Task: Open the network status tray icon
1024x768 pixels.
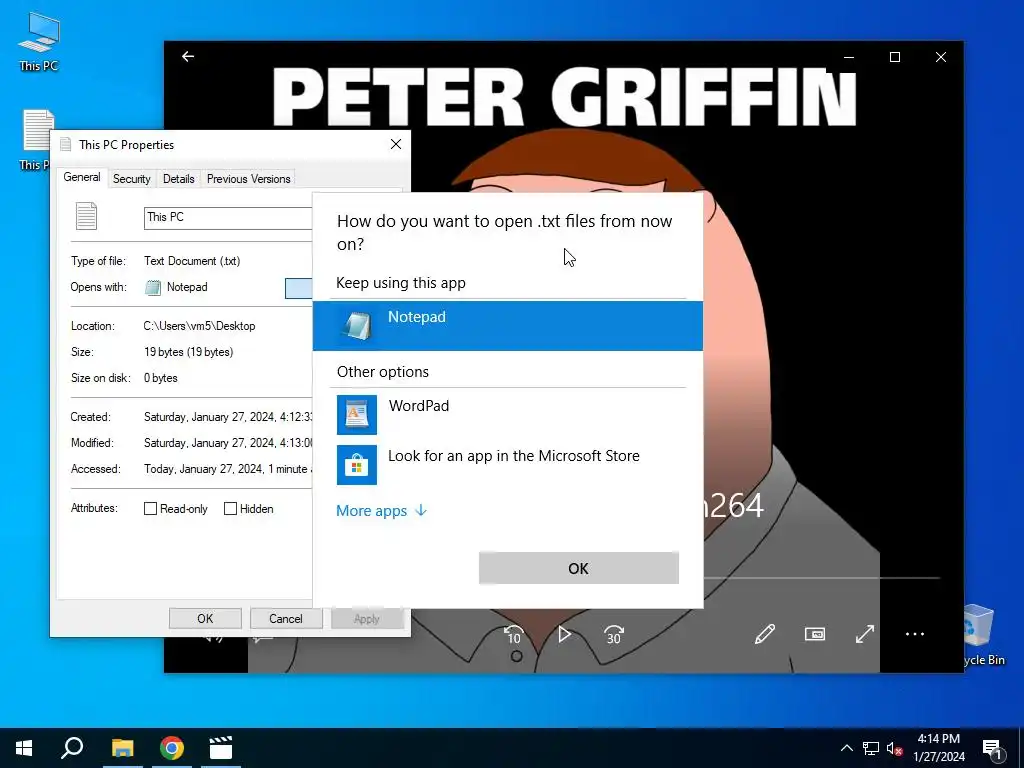Action: click(871, 748)
